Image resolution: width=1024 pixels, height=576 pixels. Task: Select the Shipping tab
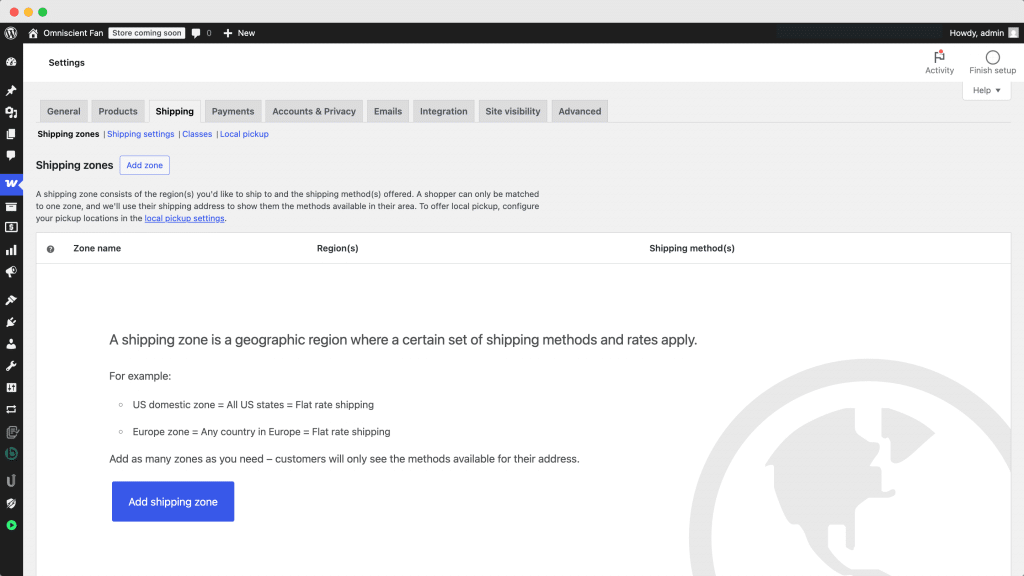point(174,111)
